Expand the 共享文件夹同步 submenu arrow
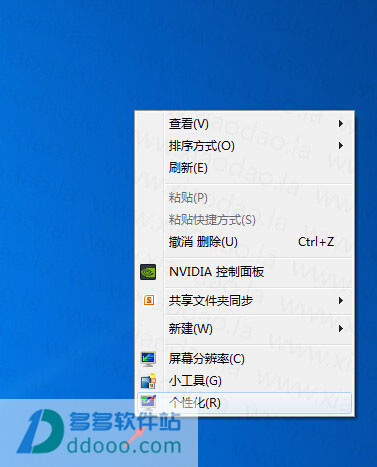 340,301
